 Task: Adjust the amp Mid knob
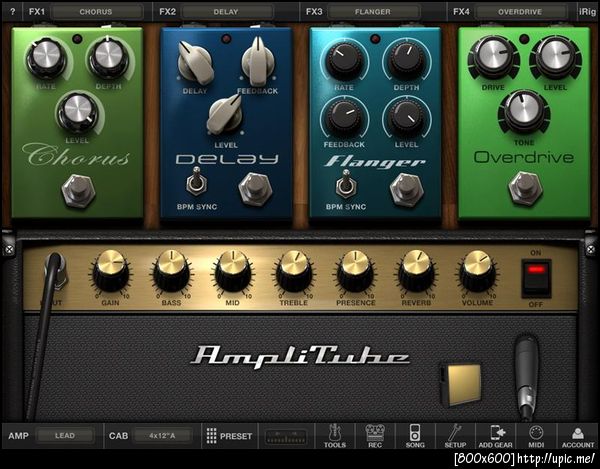click(233, 271)
